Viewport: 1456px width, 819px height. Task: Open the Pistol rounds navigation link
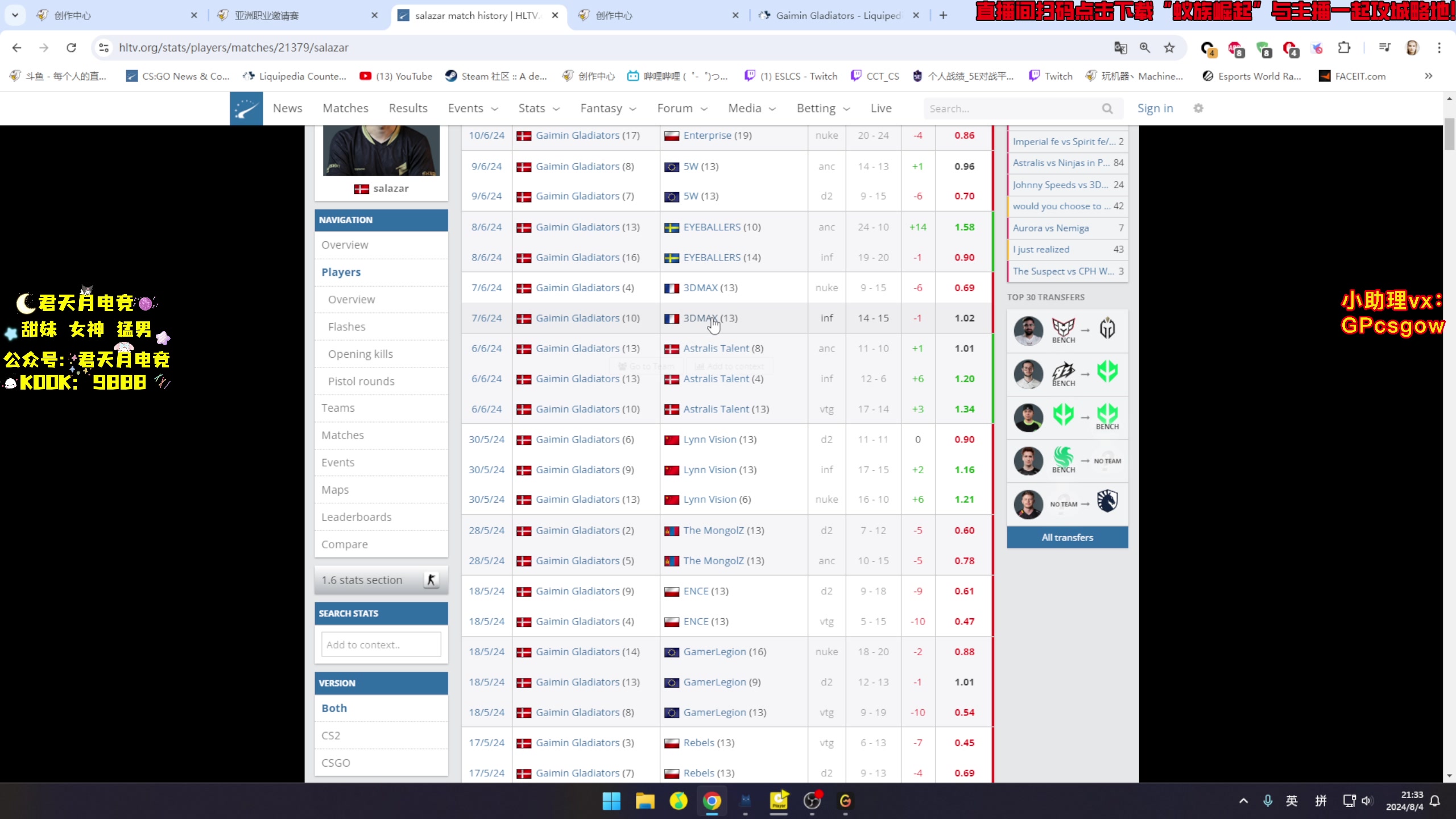361,381
